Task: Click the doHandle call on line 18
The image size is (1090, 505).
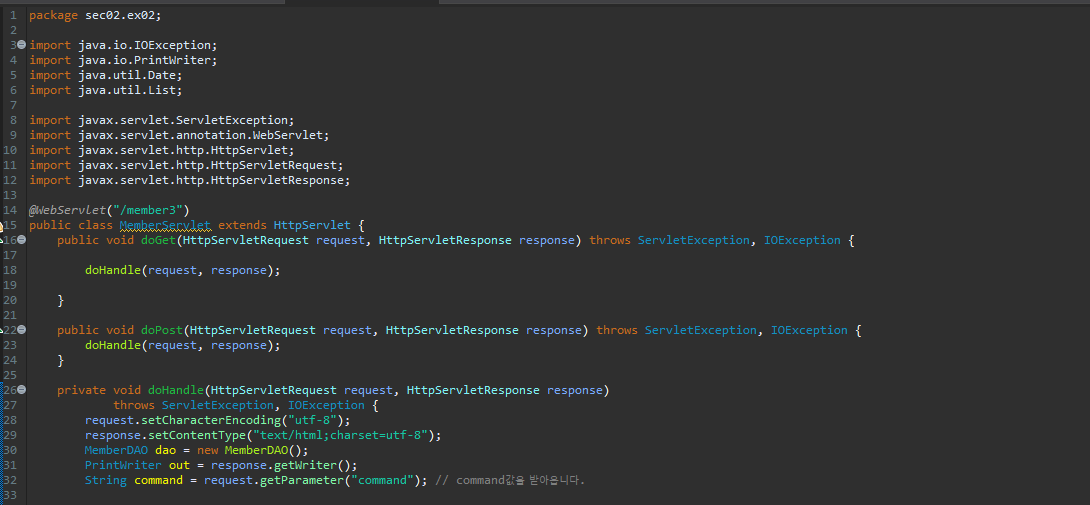Action: tap(113, 270)
